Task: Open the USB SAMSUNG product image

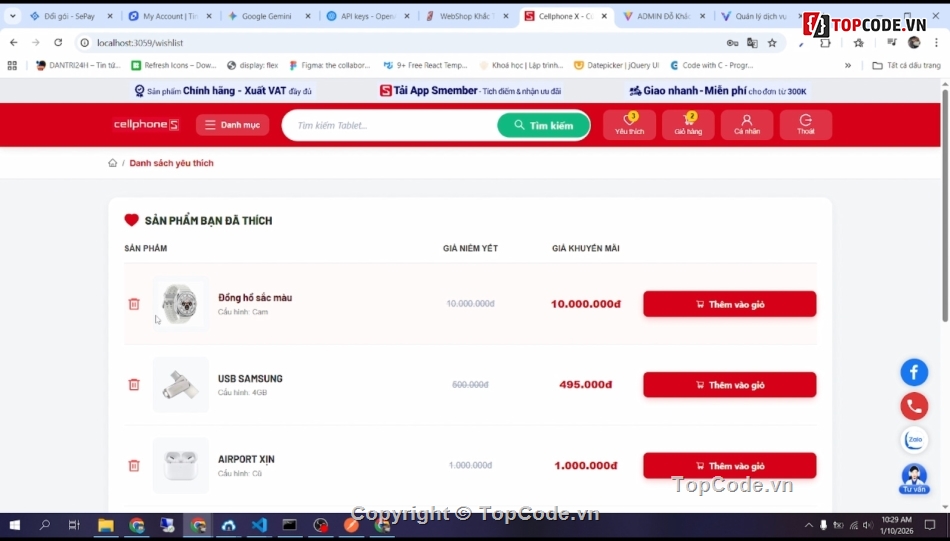Action: click(181, 385)
